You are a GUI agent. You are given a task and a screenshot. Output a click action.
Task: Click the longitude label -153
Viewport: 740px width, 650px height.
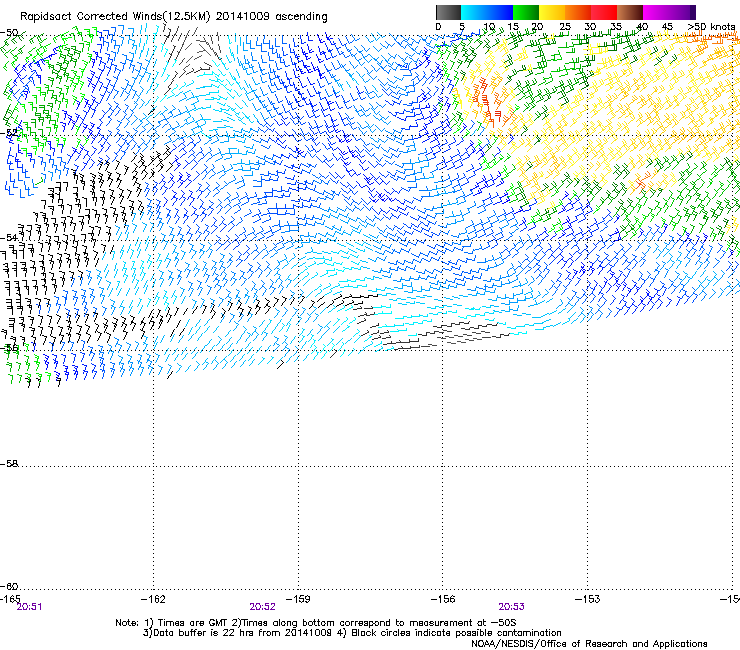588,599
